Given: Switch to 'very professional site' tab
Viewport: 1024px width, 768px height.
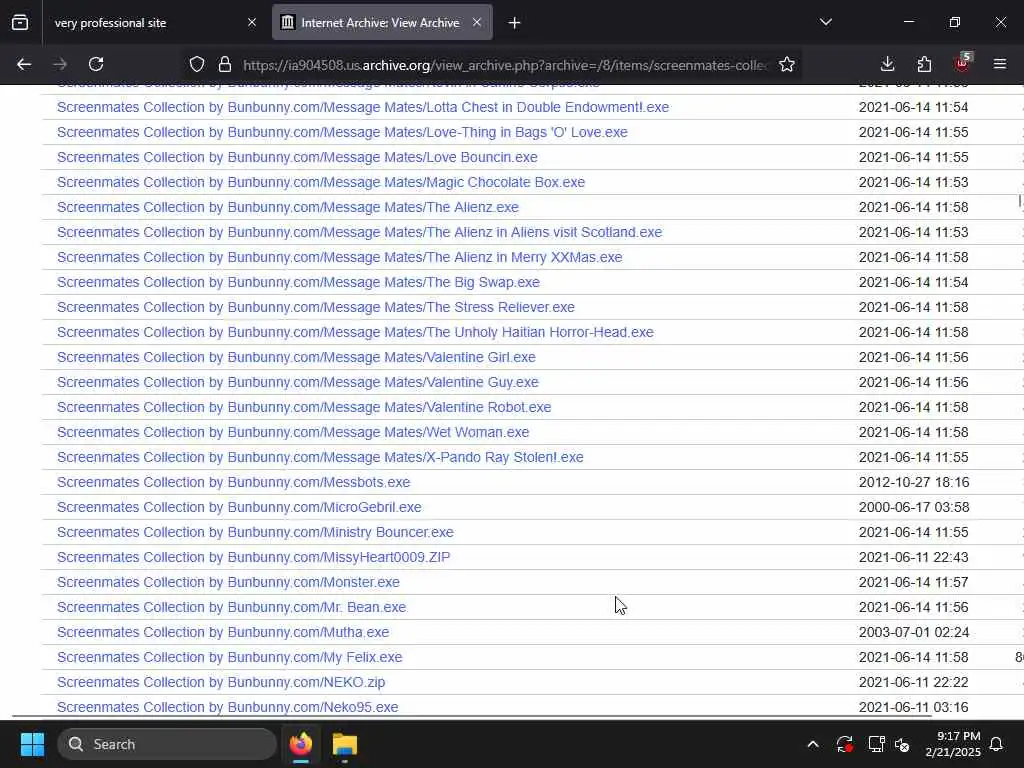Looking at the screenshot, I should [155, 23].
